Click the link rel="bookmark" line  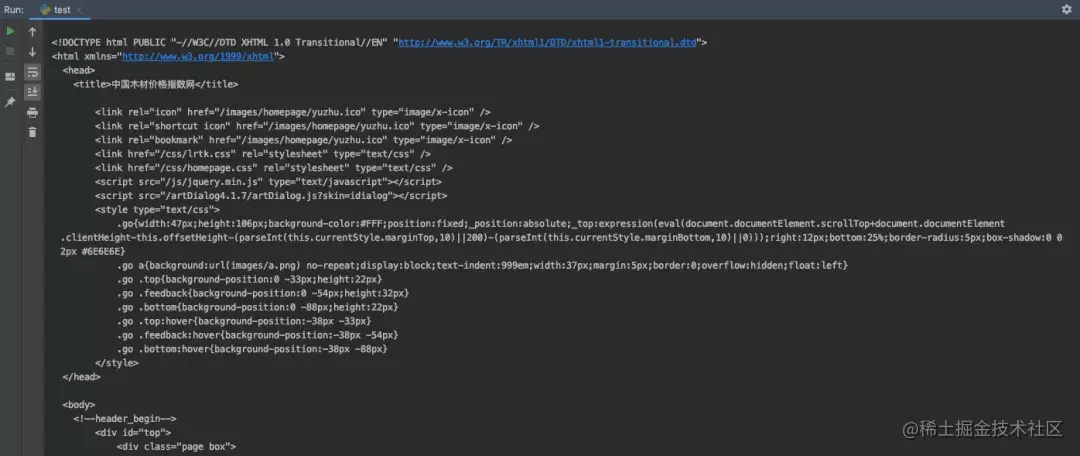[304, 140]
